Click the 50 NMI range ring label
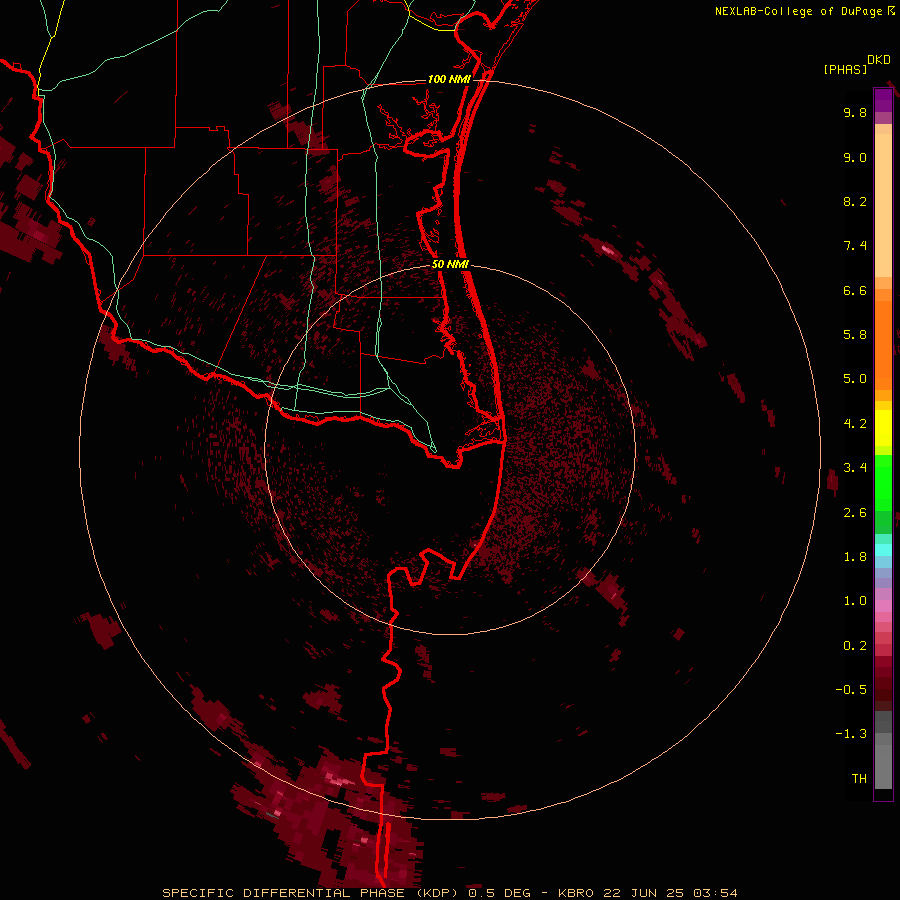The width and height of the screenshot is (900, 900). tap(450, 264)
